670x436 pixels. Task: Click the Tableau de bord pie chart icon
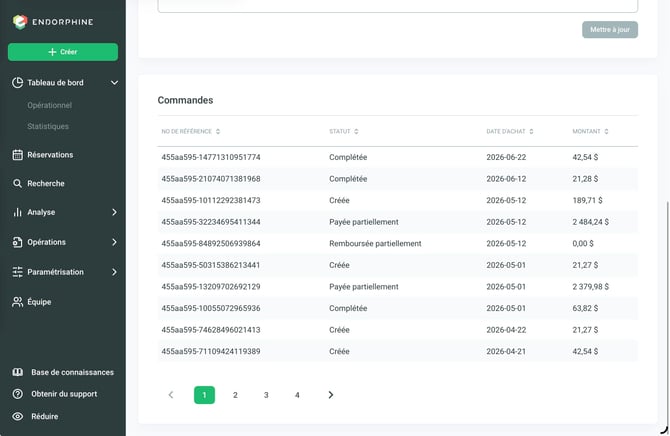[18, 82]
